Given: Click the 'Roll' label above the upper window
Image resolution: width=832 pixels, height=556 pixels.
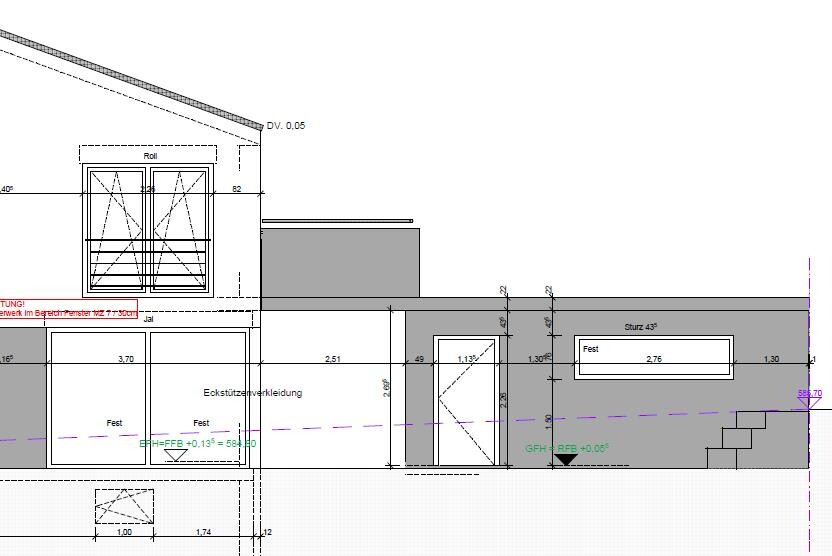Looking at the screenshot, I should [x=150, y=156].
